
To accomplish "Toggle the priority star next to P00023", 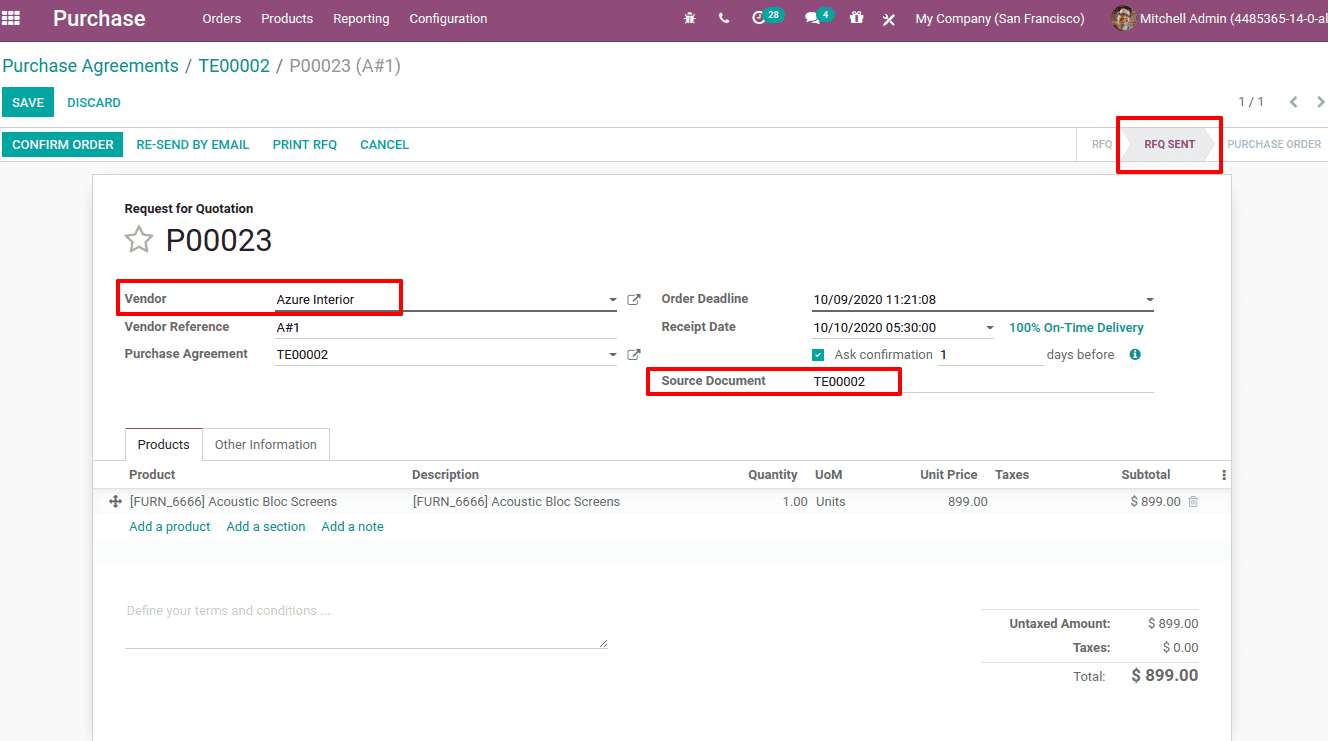I will [x=139, y=240].
